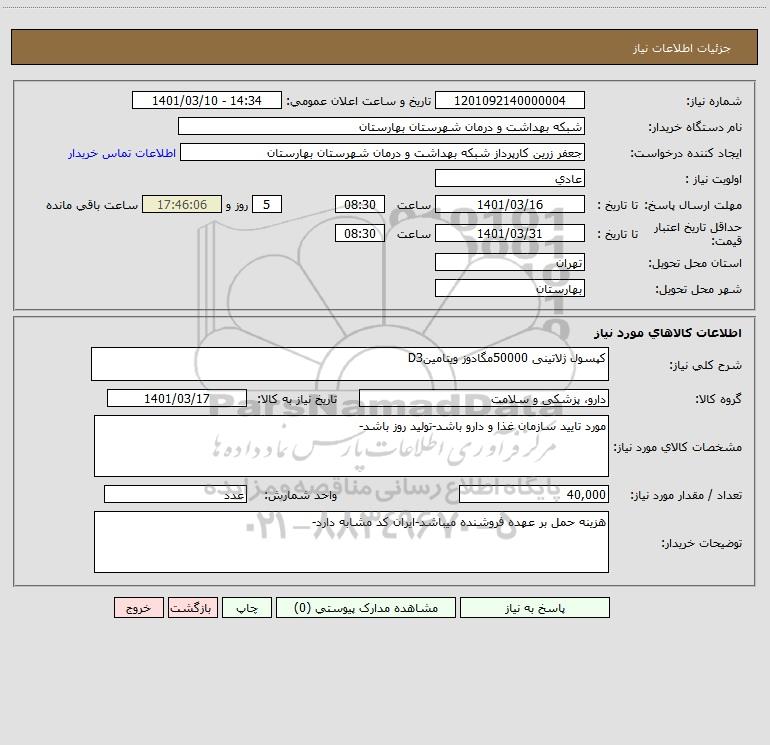Viewport: 770px width, 745px height.
Task: Click delivery province field تهران
Action: pyautogui.click(x=510, y=262)
